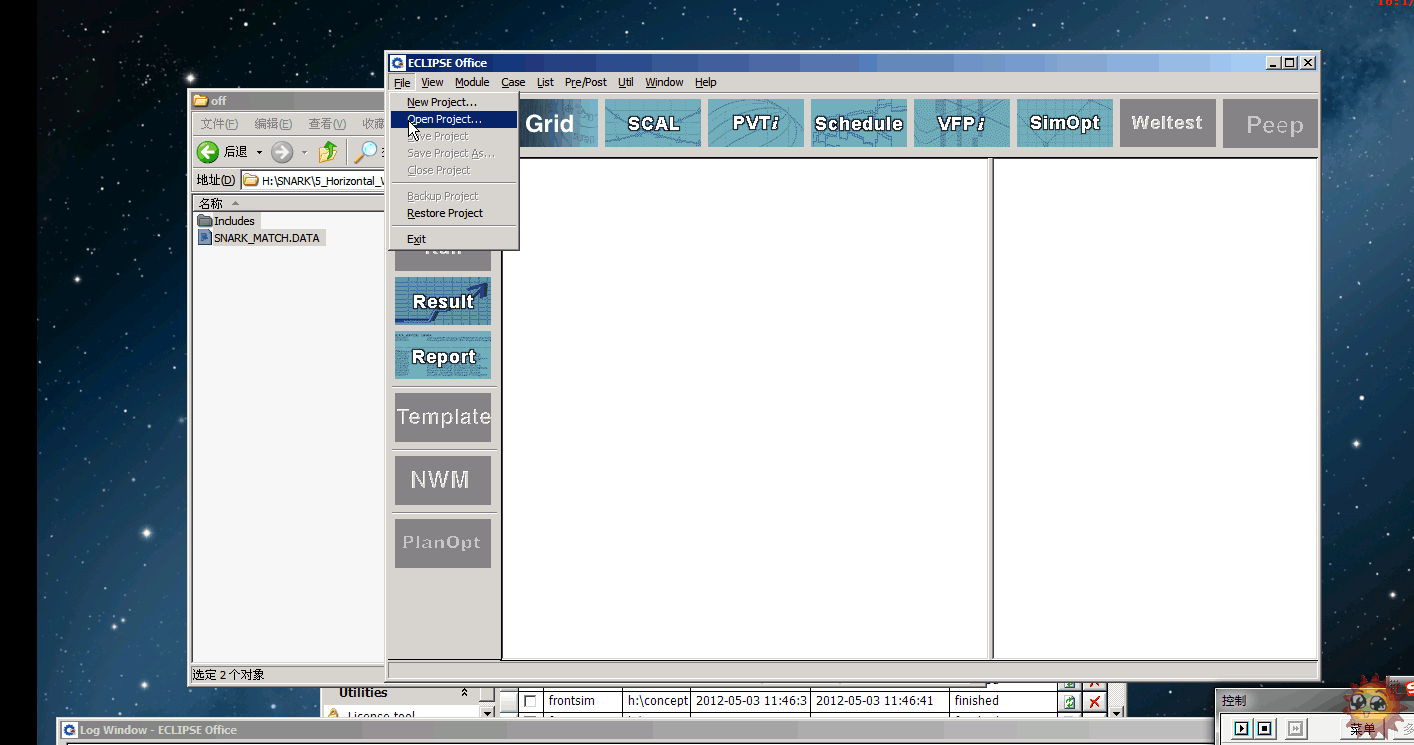The width and height of the screenshot is (1414, 745).
Task: Open the back button history dropdown
Action: (x=259, y=152)
